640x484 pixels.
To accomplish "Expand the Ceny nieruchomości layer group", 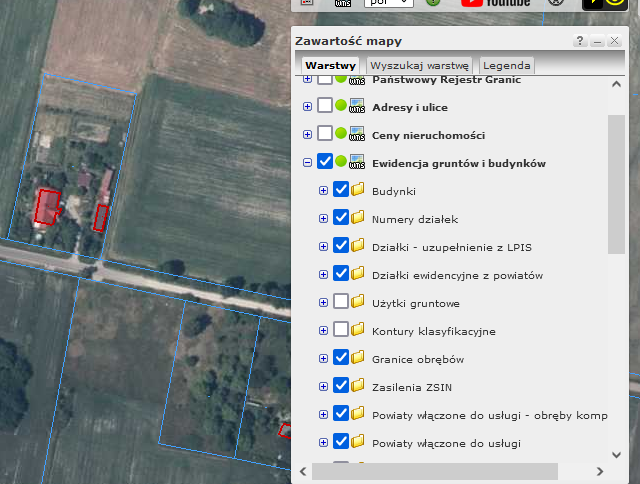I will pos(307,135).
